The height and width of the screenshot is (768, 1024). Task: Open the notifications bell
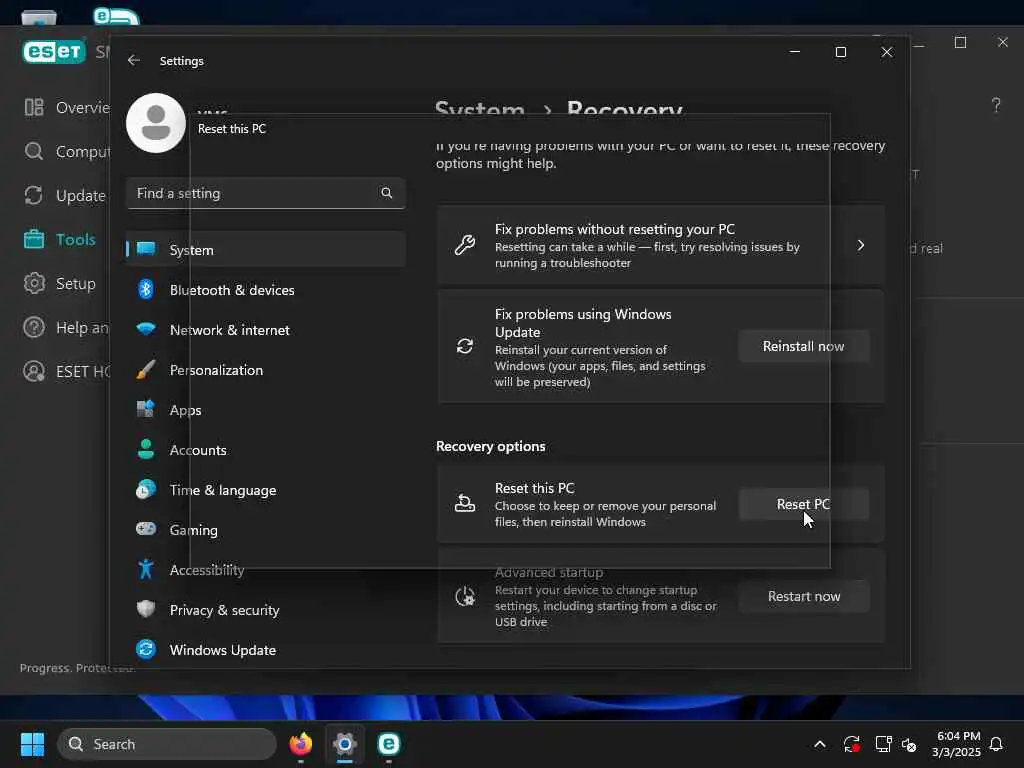click(997, 744)
